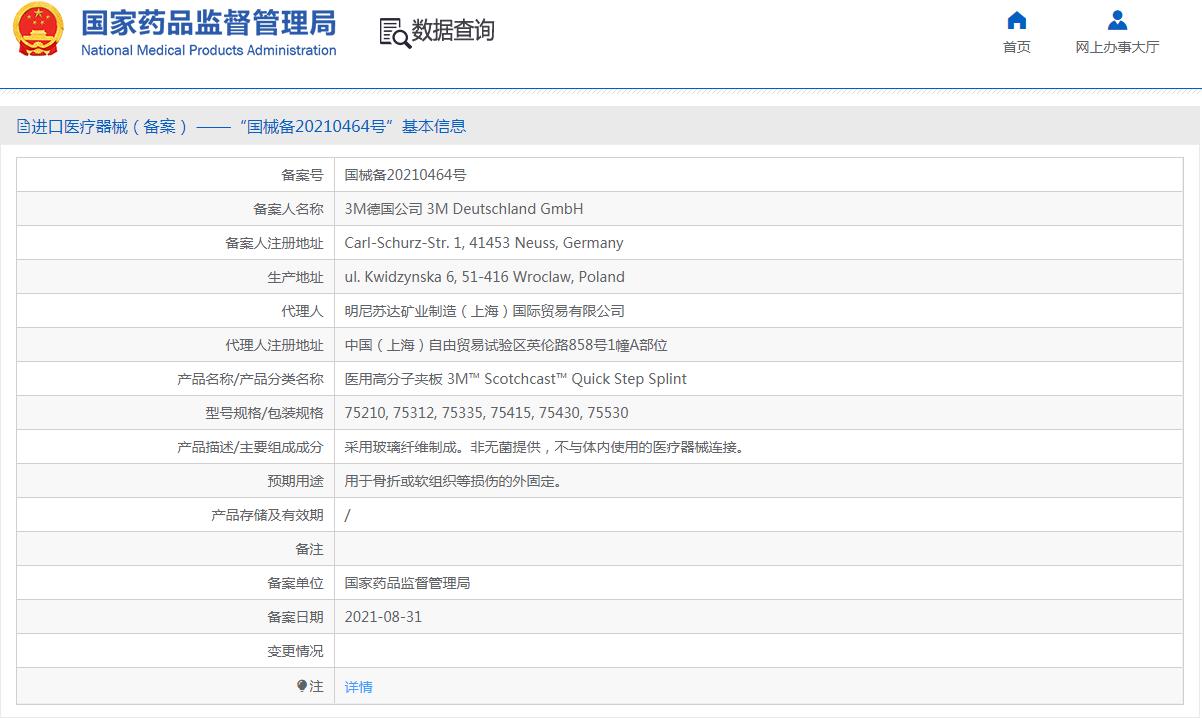Click the document icon before 进口医疗器械
This screenshot has height=719, width=1202.
click(24, 126)
